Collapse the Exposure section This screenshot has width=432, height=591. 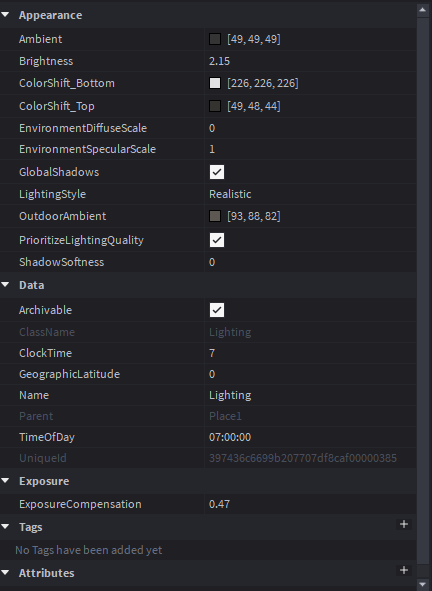[5, 481]
